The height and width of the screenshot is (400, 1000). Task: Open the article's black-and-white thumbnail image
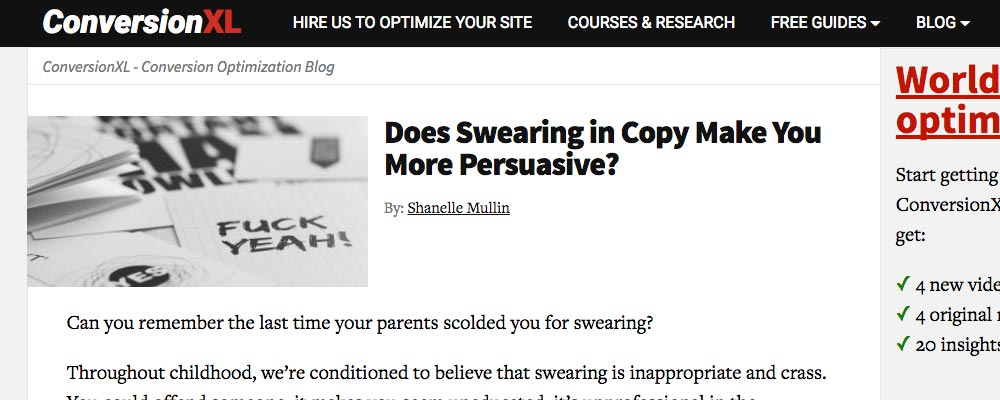point(197,201)
